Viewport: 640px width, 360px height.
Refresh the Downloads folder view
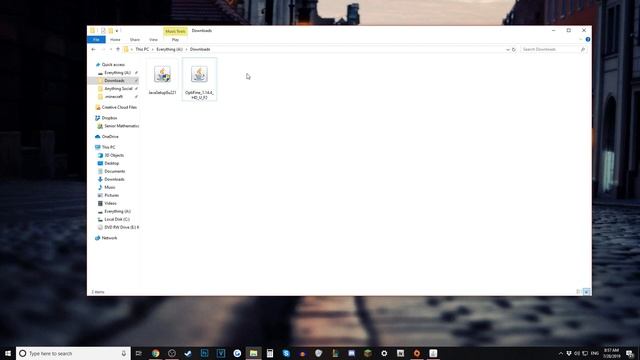(514, 49)
